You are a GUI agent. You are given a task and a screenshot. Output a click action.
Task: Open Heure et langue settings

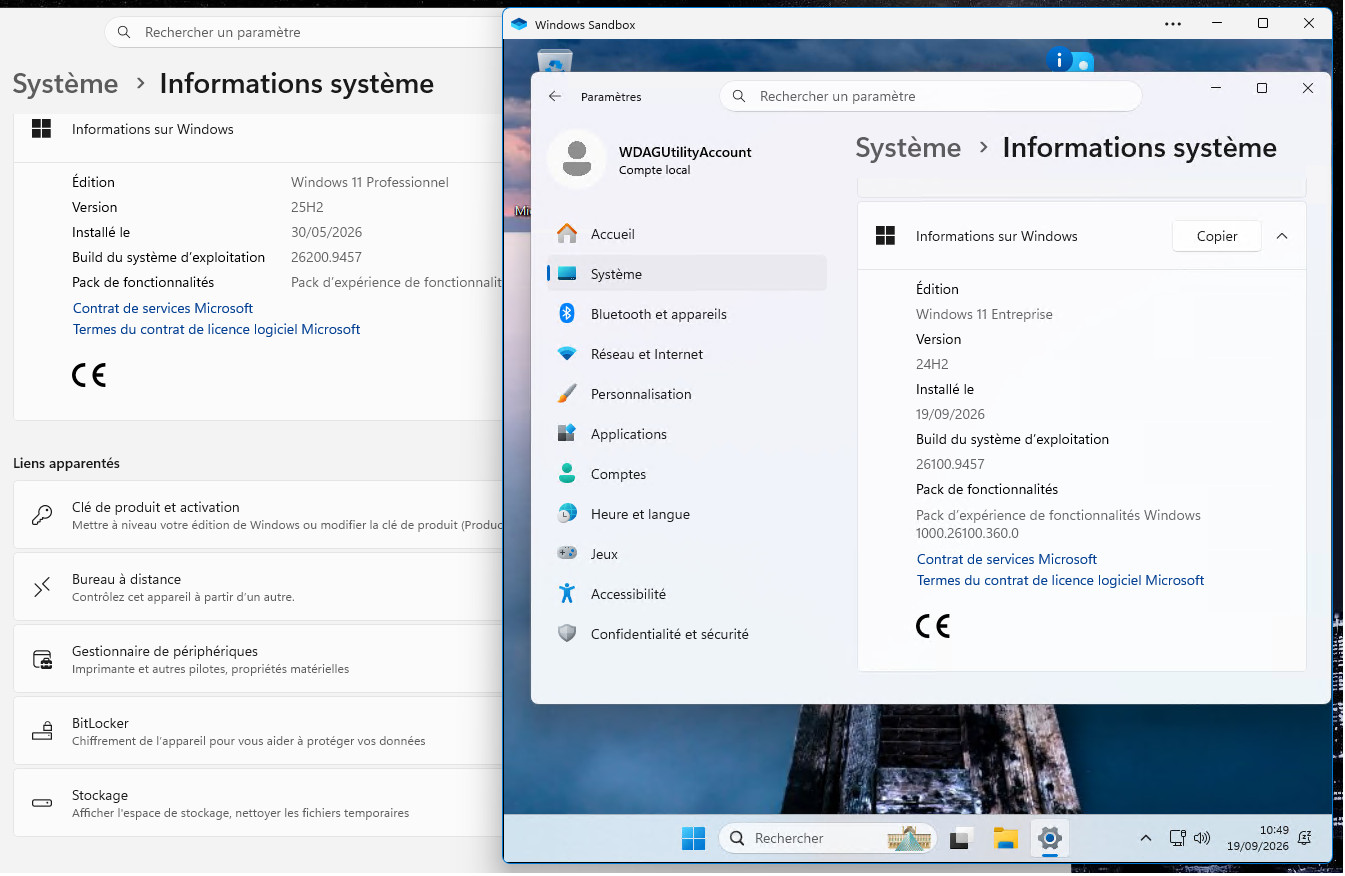[x=687, y=514]
